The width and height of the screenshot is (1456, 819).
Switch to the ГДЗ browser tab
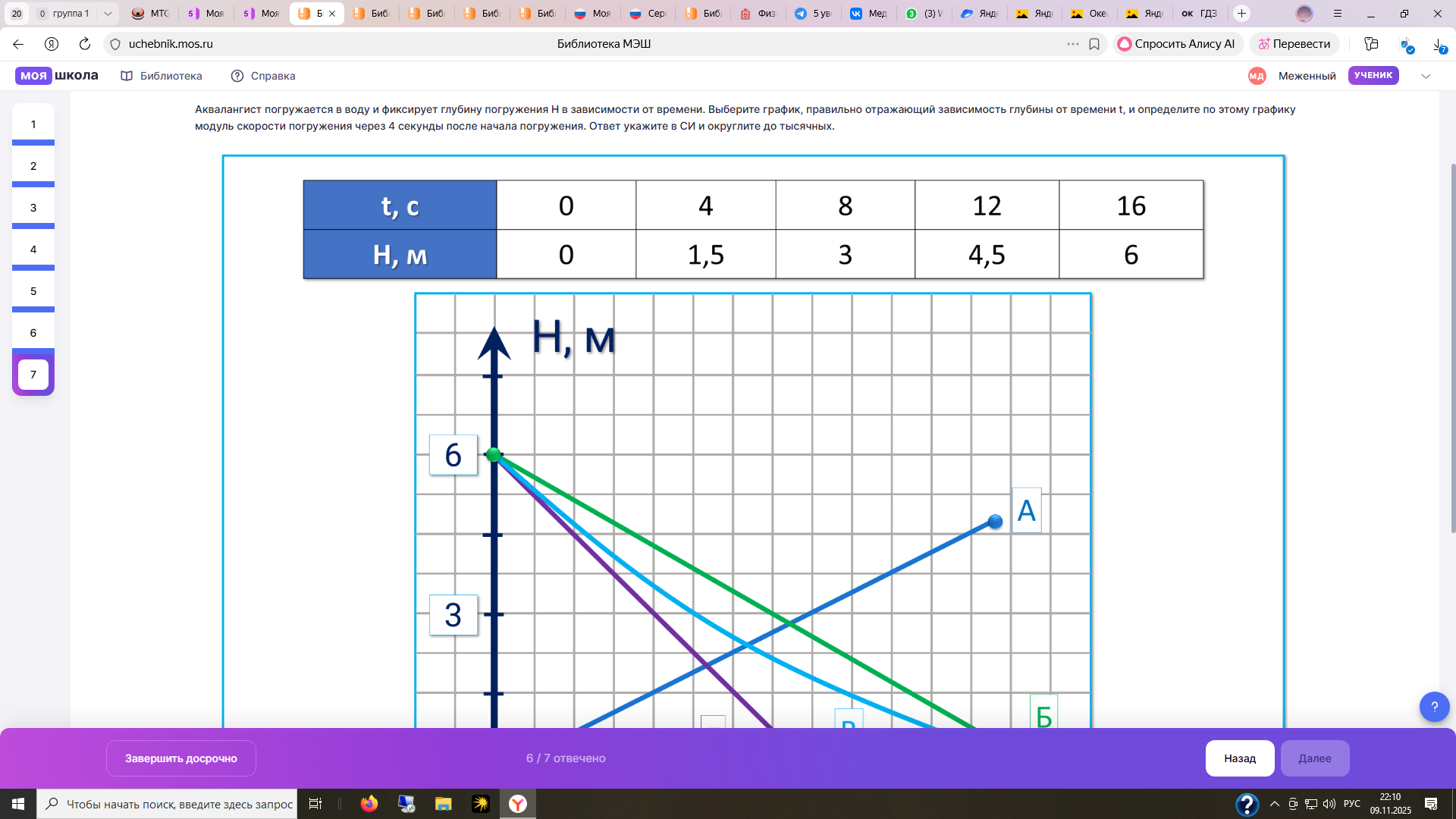(1200, 14)
